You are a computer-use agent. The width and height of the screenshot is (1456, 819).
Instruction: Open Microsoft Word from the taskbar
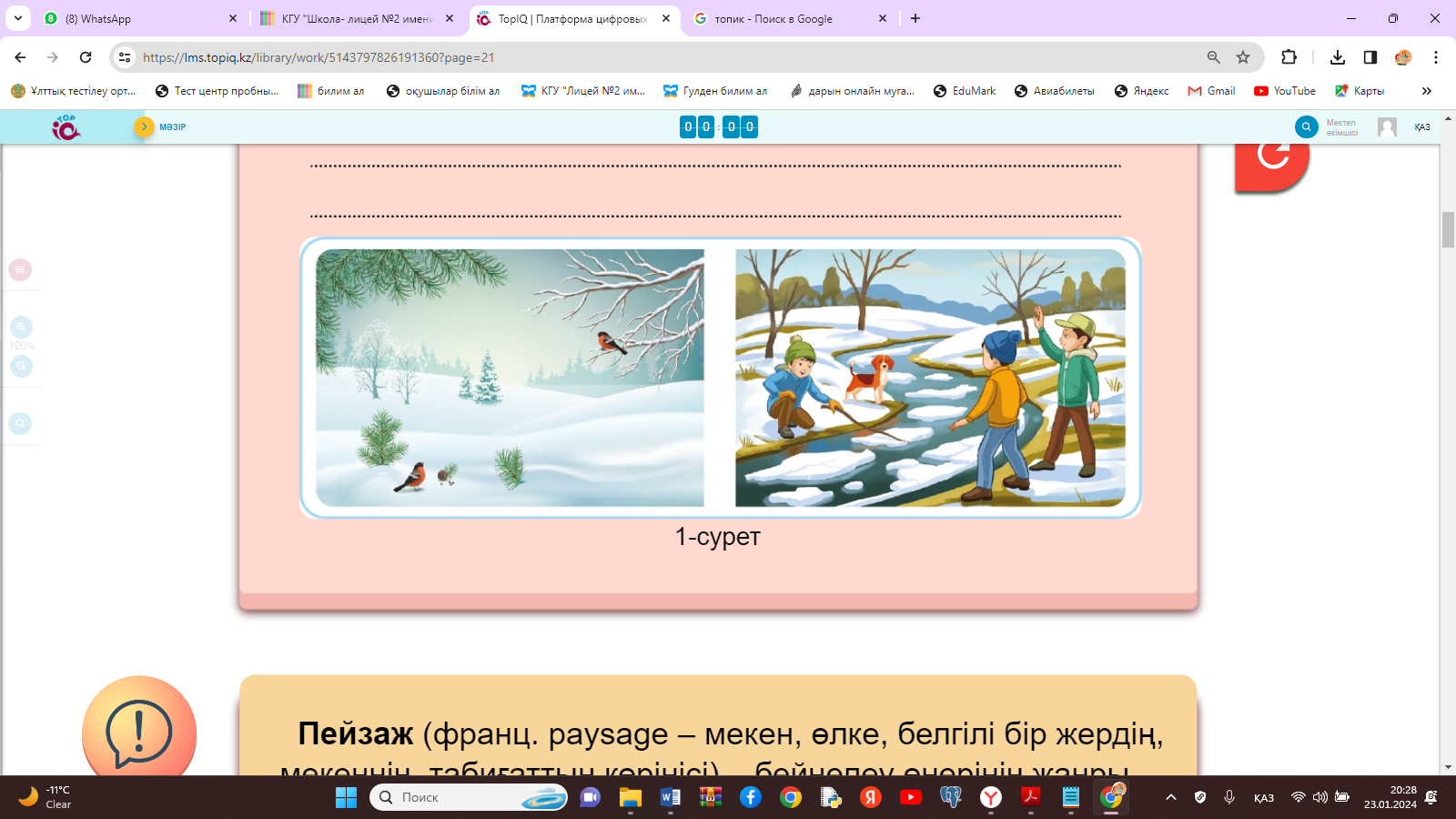tap(671, 797)
